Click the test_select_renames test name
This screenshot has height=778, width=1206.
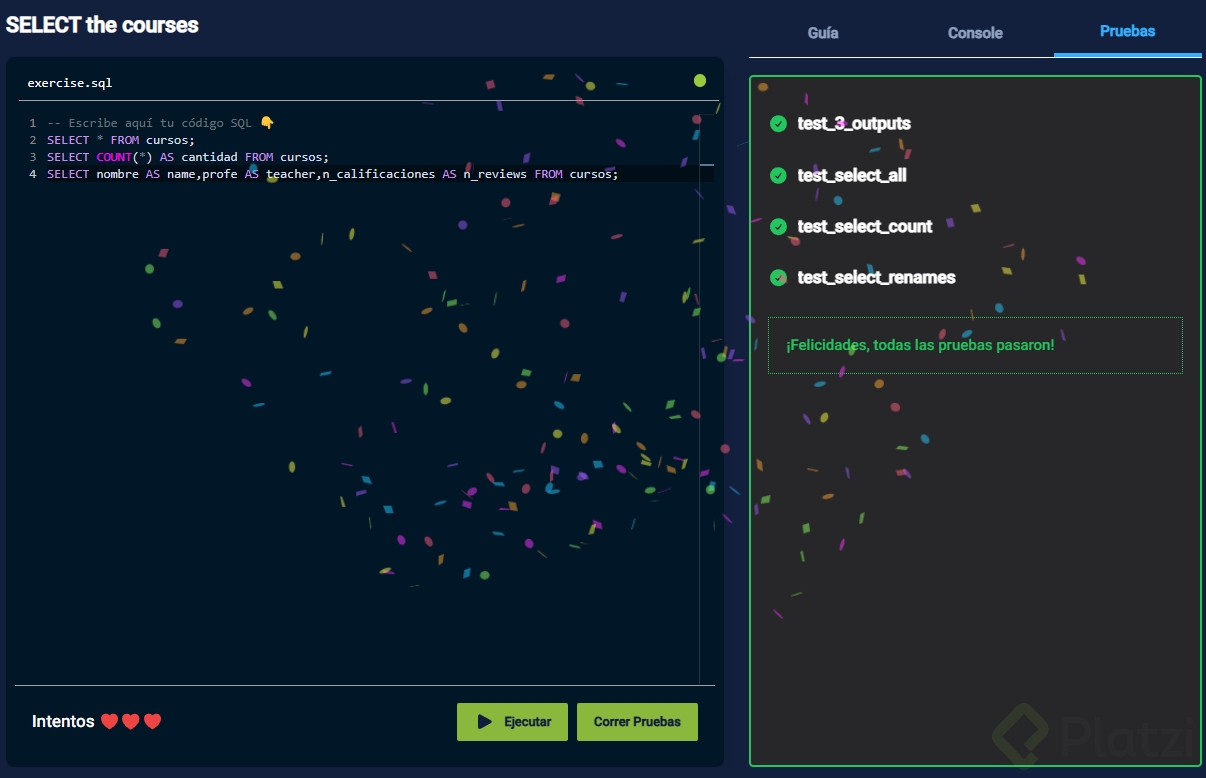point(876,278)
